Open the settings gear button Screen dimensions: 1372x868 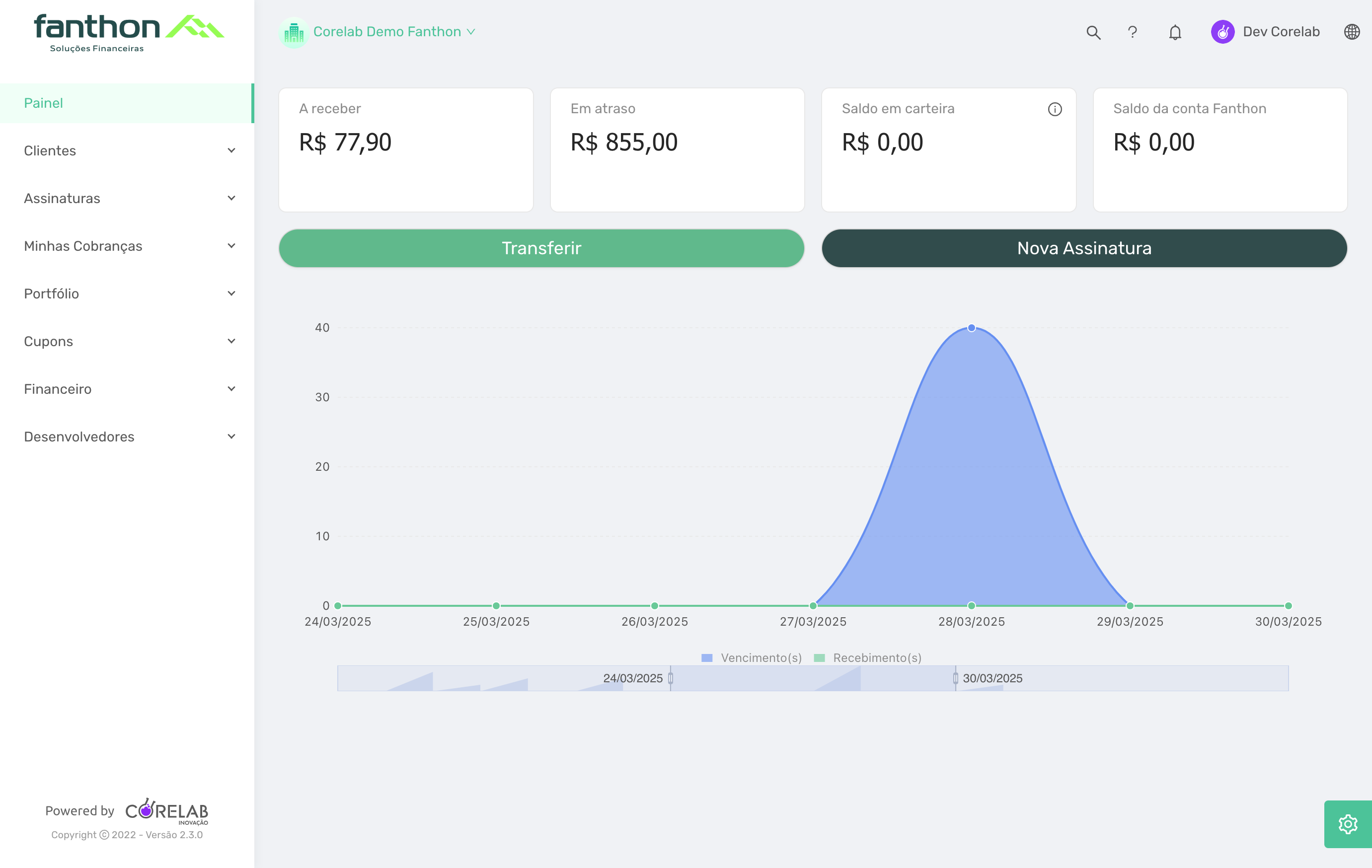click(1348, 824)
